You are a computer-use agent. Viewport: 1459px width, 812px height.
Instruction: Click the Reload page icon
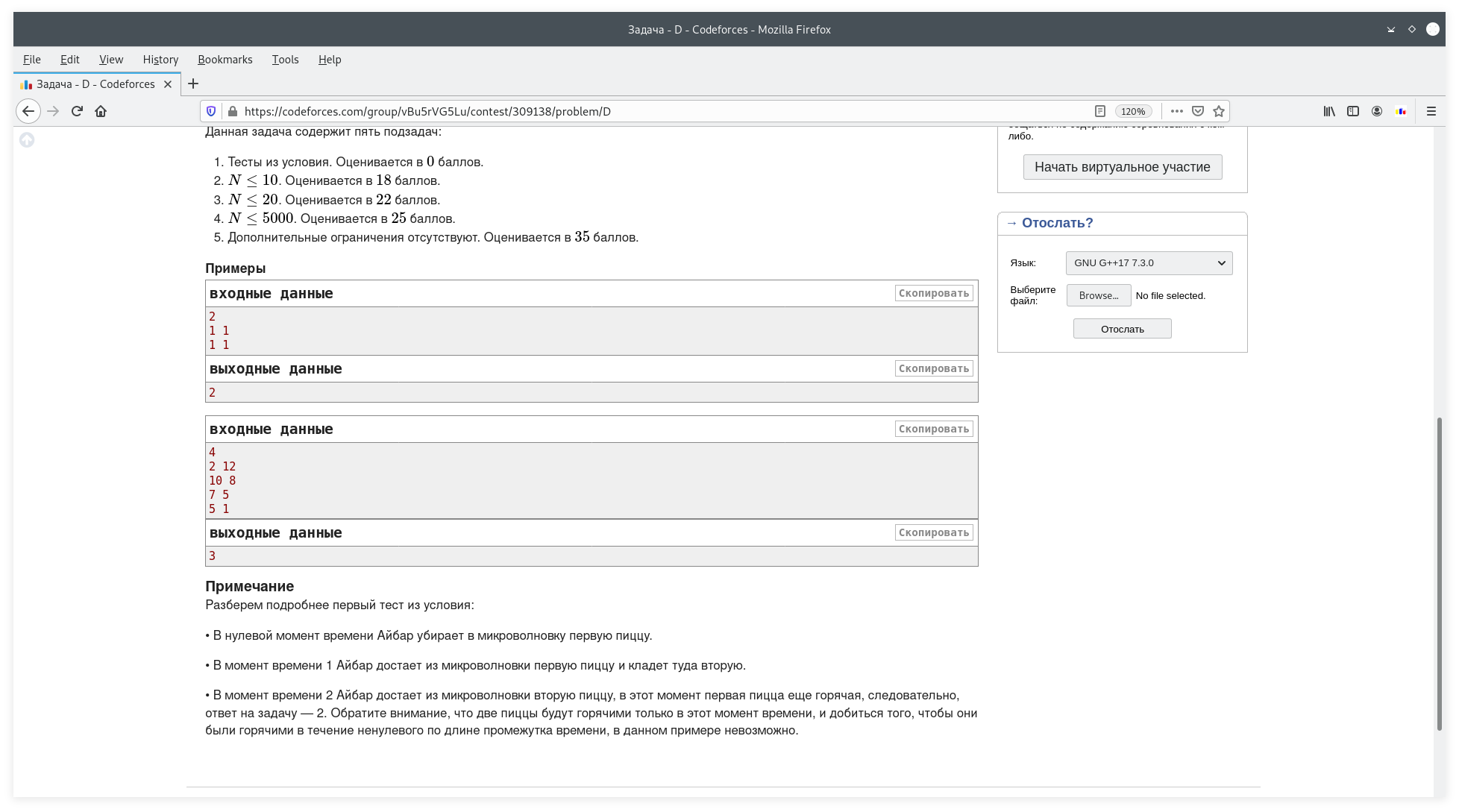tap(77, 111)
